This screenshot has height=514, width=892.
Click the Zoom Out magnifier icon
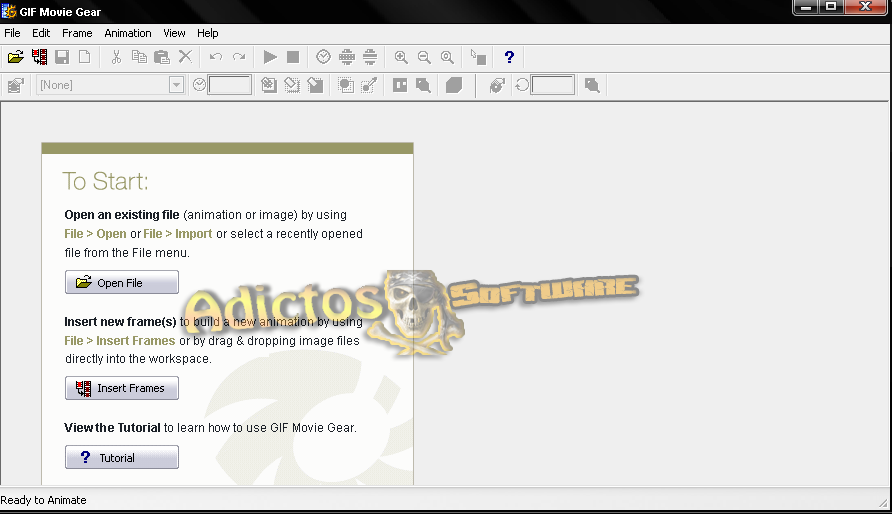click(x=424, y=57)
